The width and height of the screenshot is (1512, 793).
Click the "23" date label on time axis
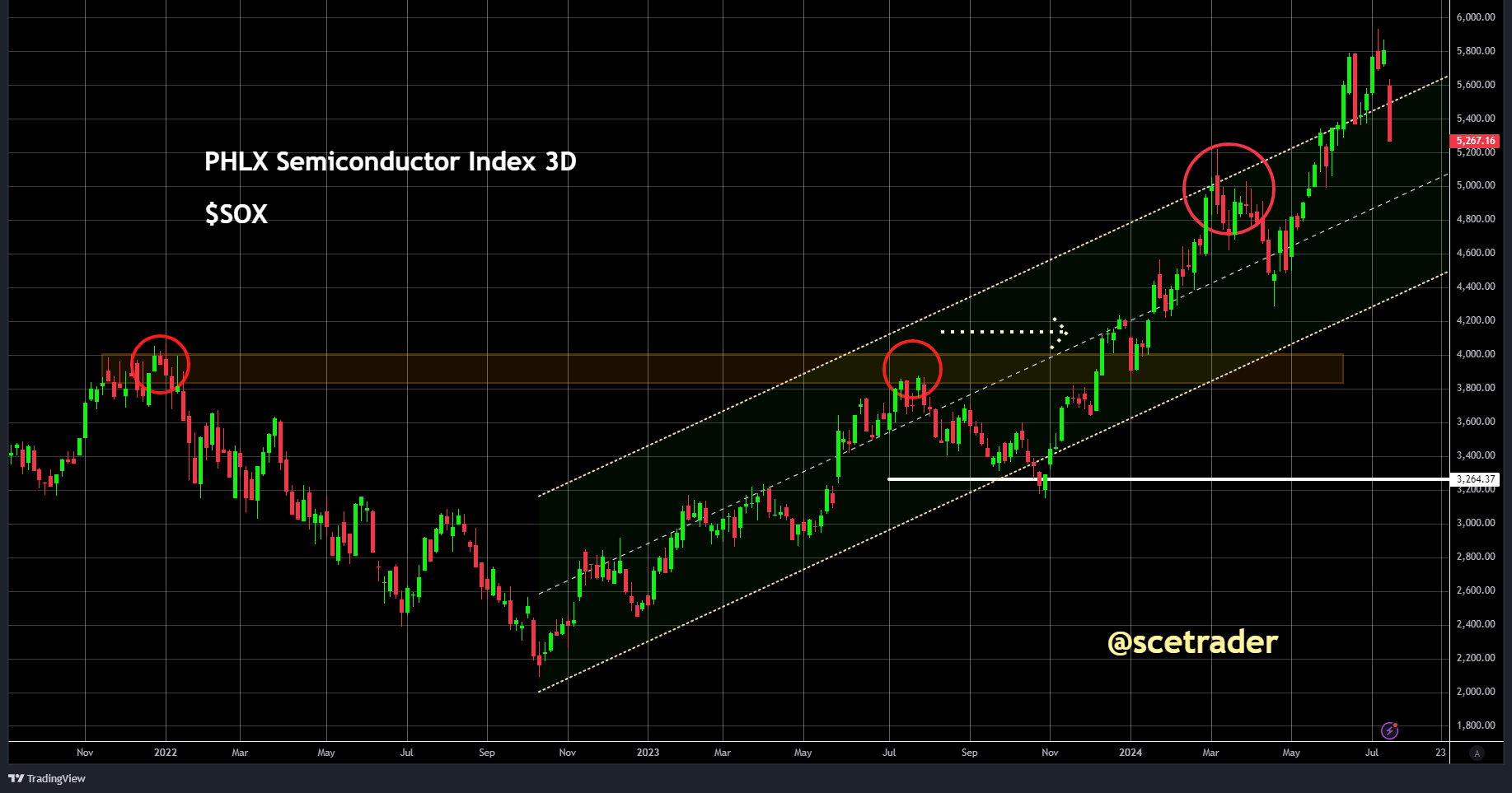point(1440,753)
